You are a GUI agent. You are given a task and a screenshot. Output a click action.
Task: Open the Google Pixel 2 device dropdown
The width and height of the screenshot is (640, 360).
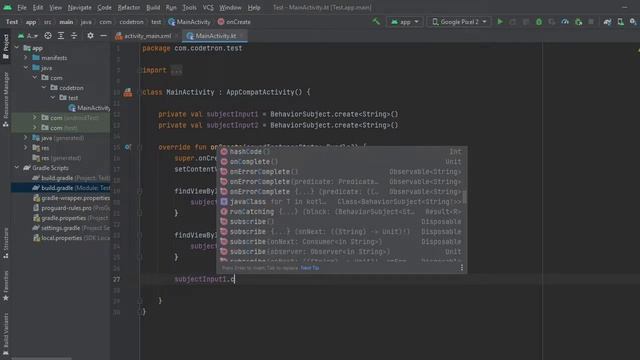click(460, 22)
